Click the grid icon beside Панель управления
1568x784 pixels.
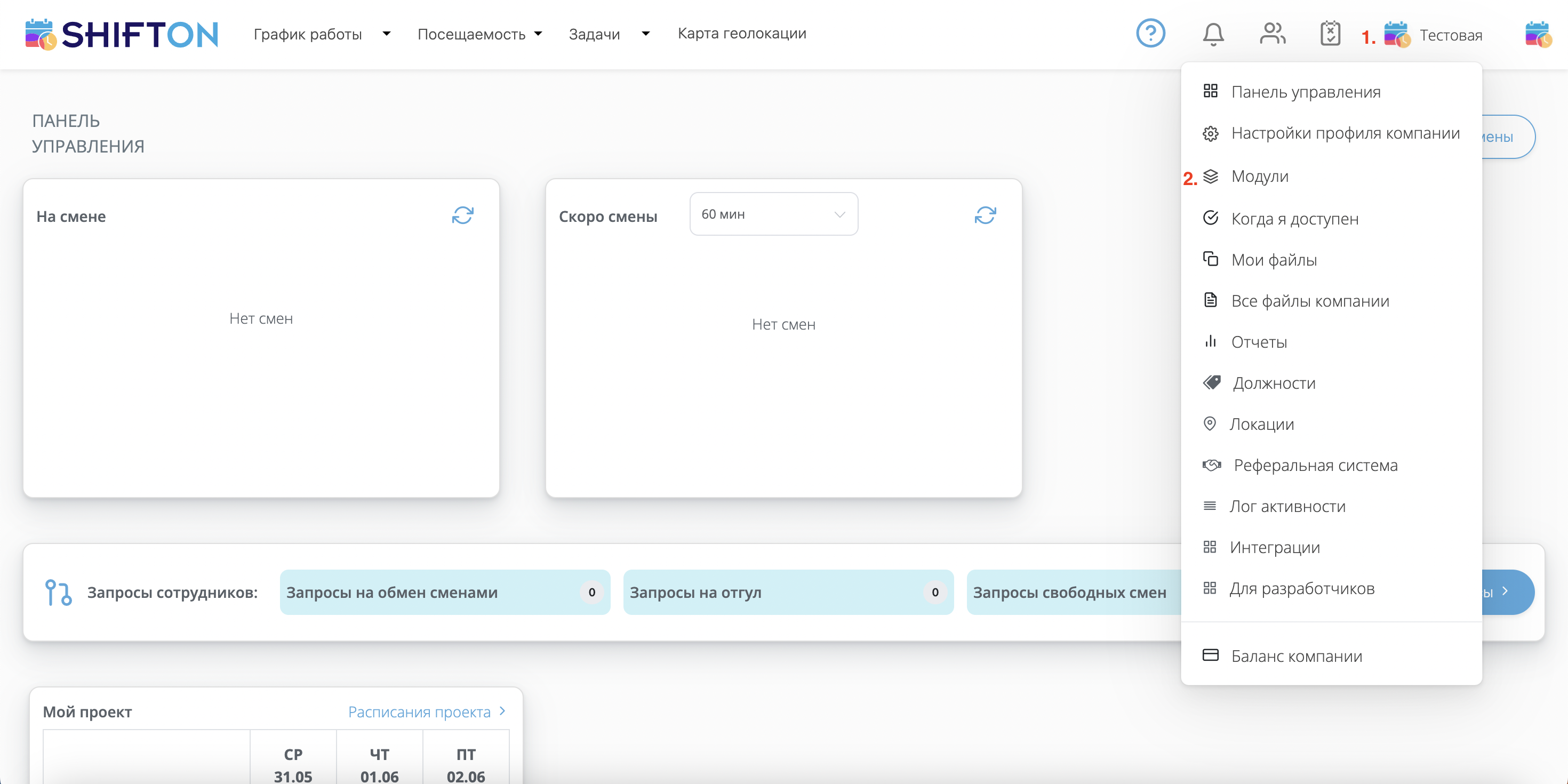pos(1210,91)
